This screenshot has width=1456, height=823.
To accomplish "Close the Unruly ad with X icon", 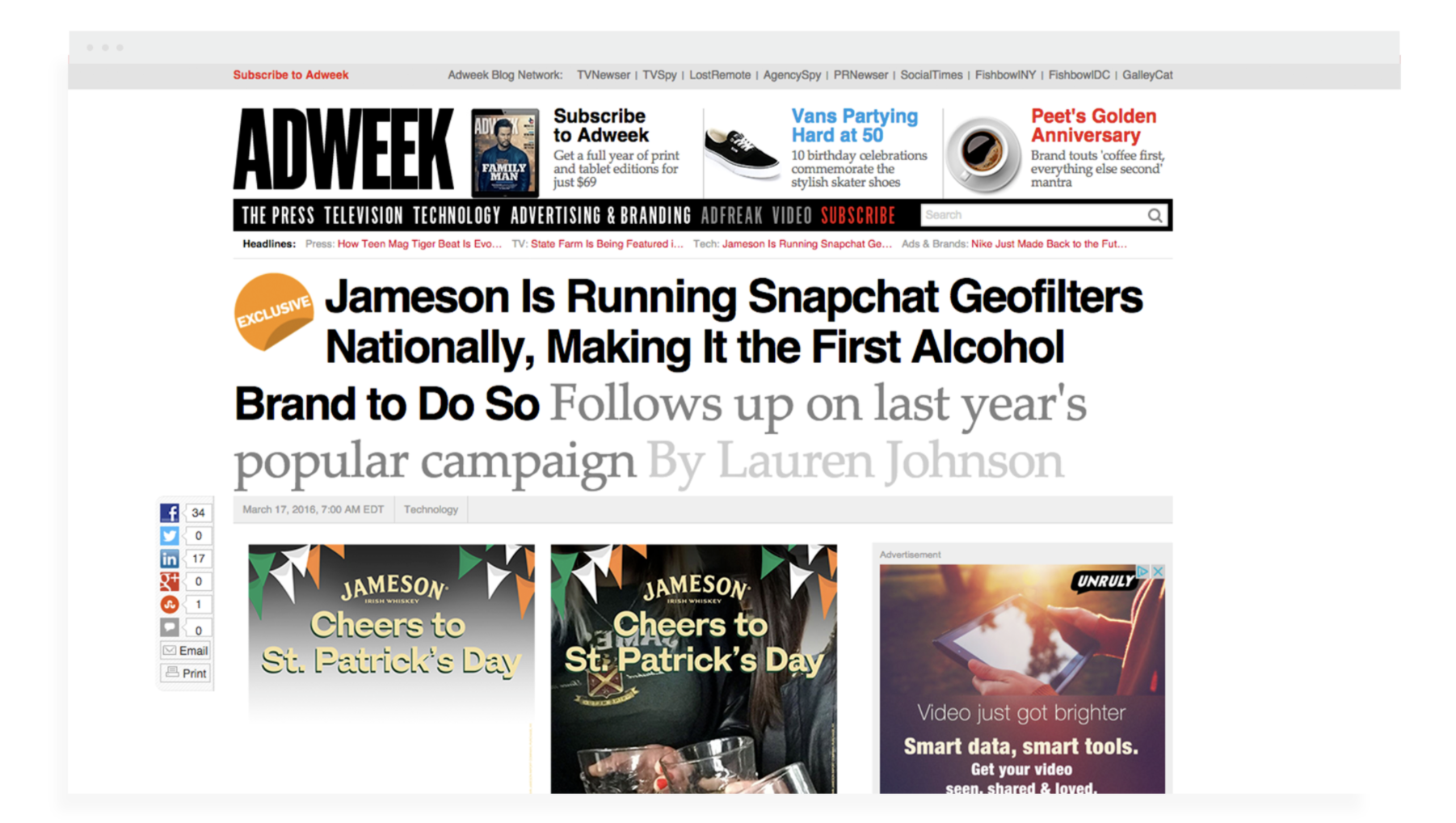I will 1158,572.
